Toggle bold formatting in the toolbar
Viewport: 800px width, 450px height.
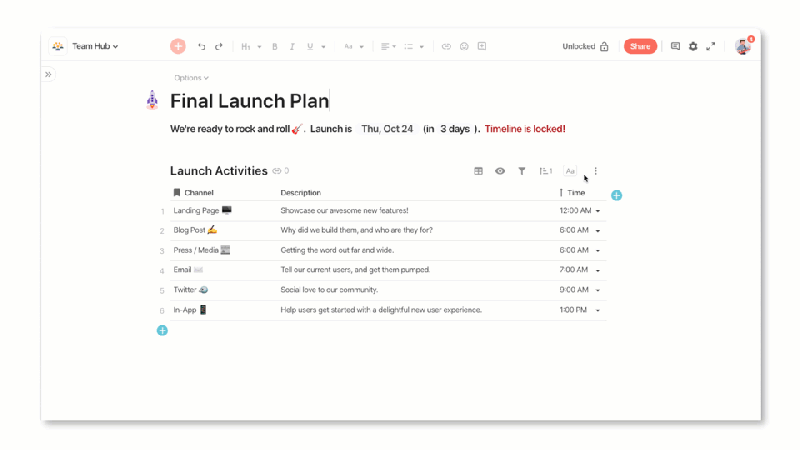pos(275,46)
